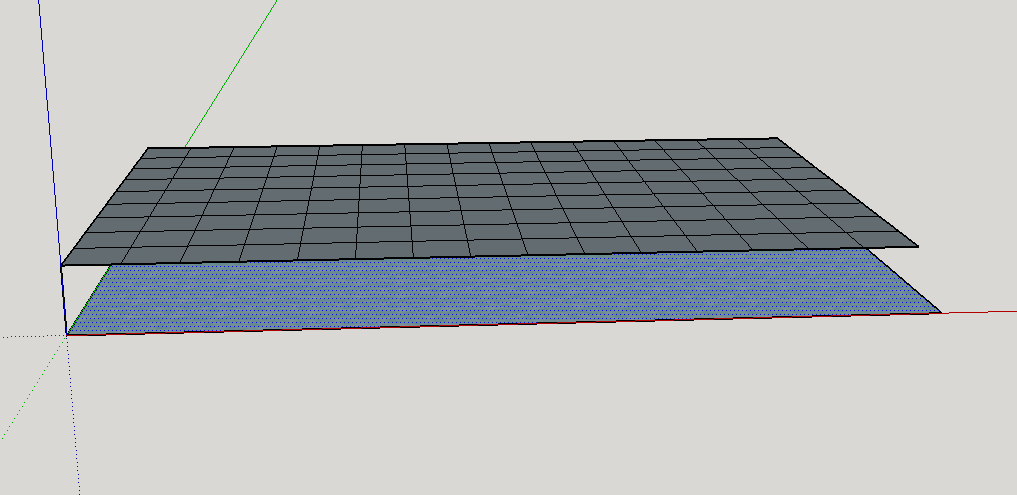Select the back edge of the gray grid
The width and height of the screenshot is (1017, 495).
[x=460, y=144]
